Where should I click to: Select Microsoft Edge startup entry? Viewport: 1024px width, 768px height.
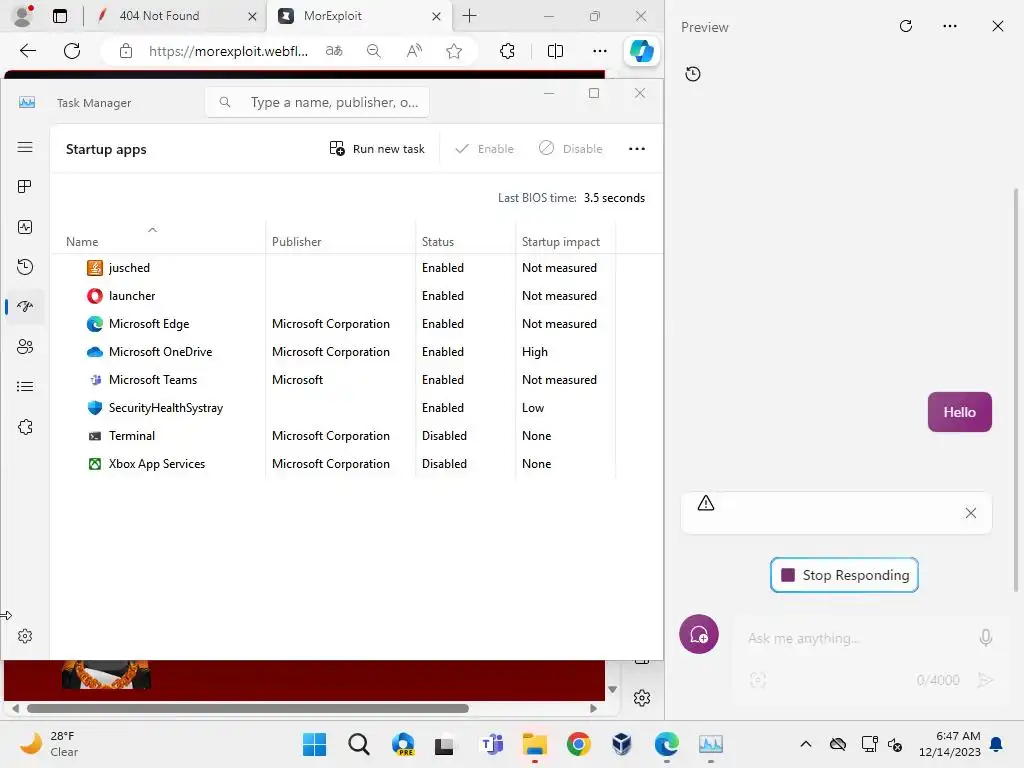pos(333,324)
